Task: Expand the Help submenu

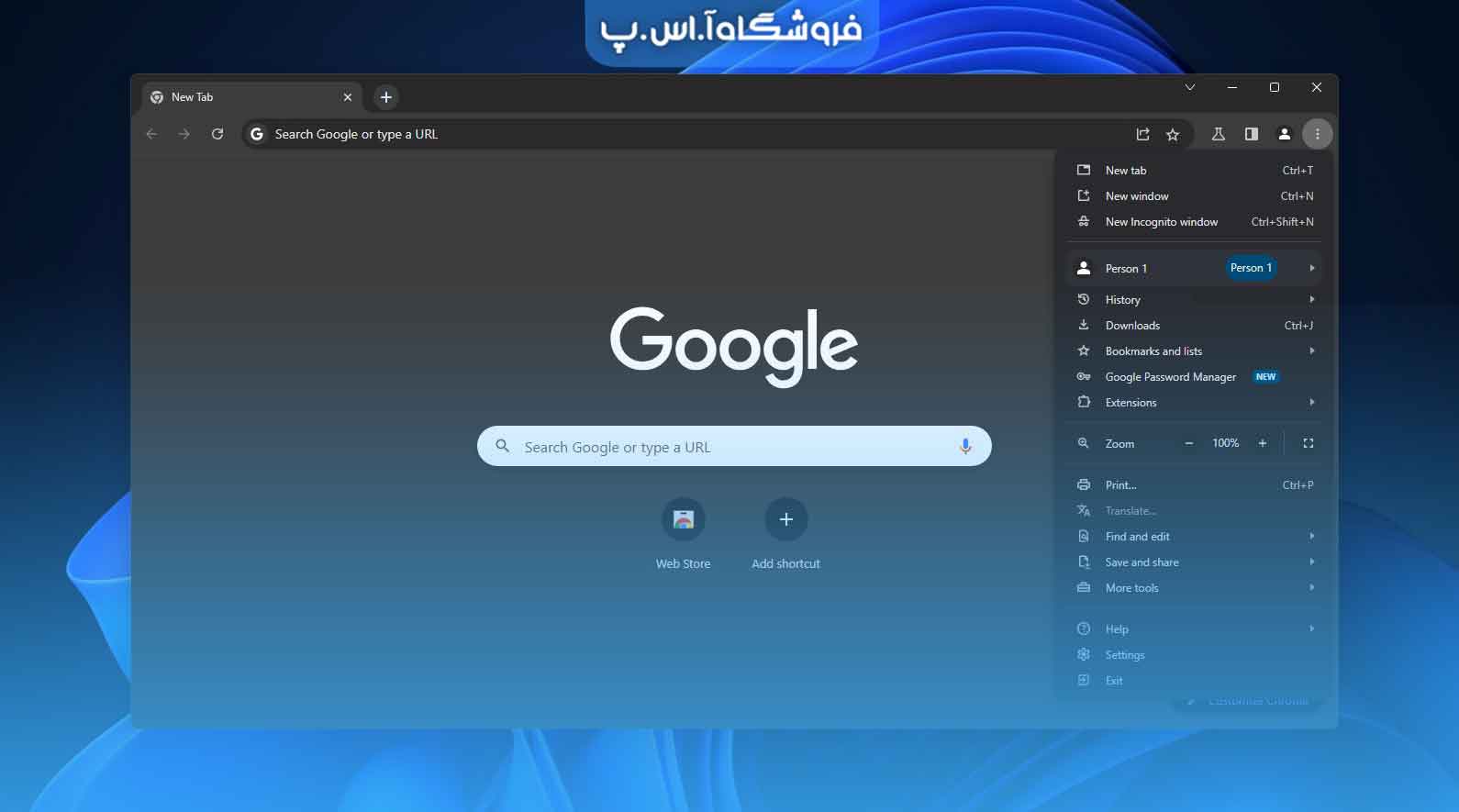Action: pos(1194,629)
